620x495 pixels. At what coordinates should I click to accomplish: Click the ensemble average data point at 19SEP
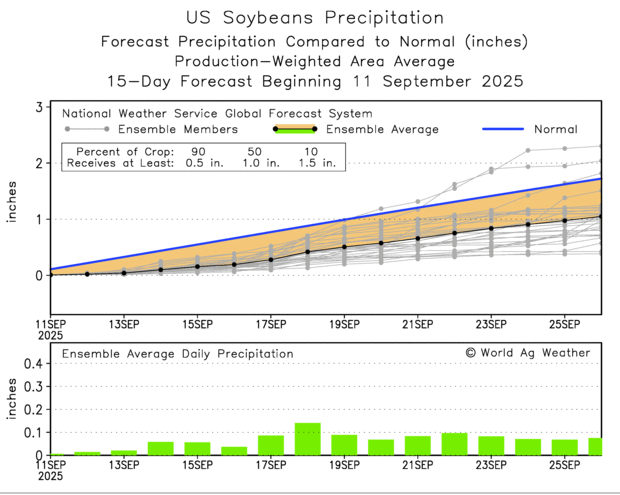pos(344,246)
